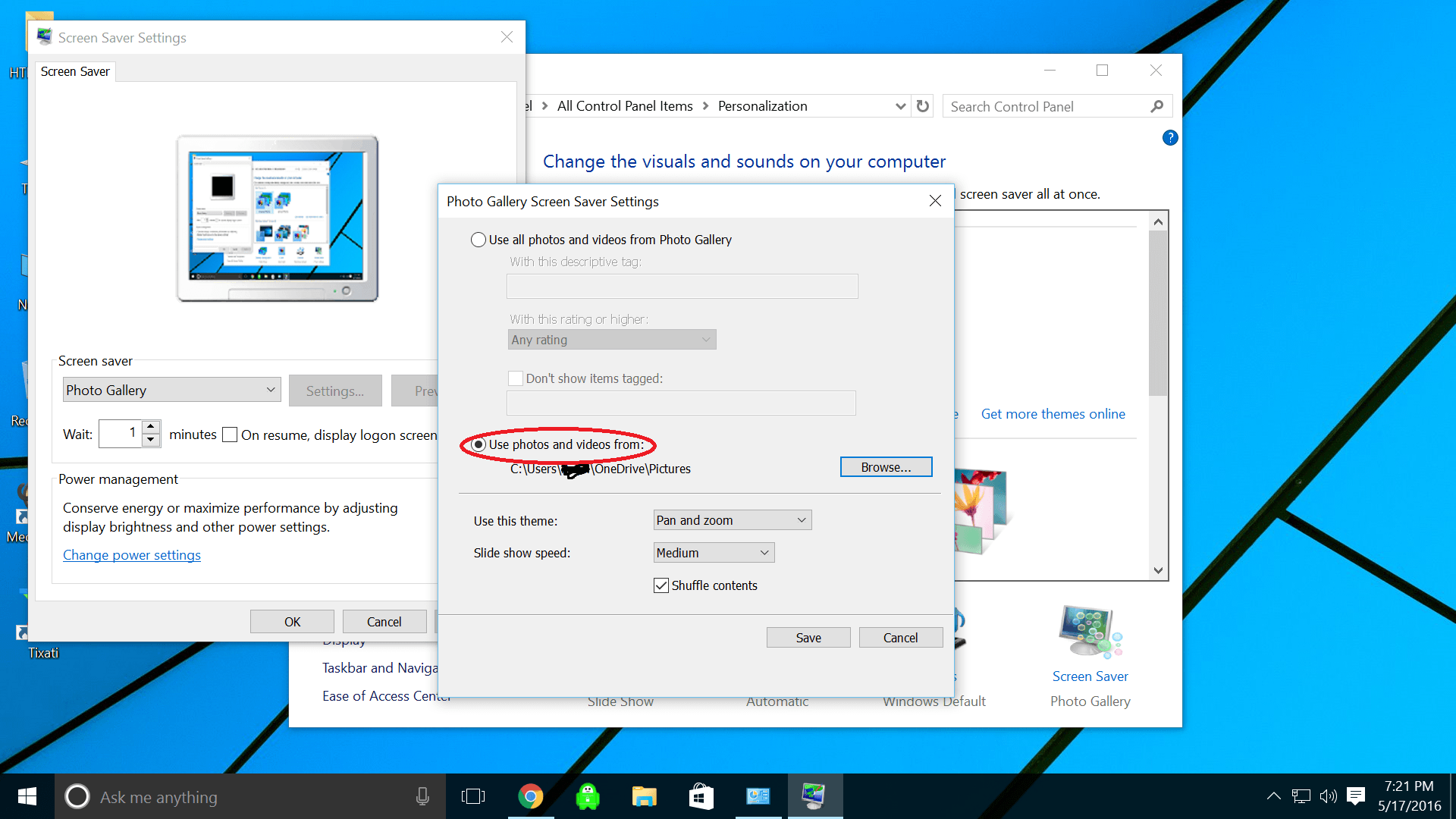Open the Windows Store taskbar icon

pyautogui.click(x=701, y=796)
